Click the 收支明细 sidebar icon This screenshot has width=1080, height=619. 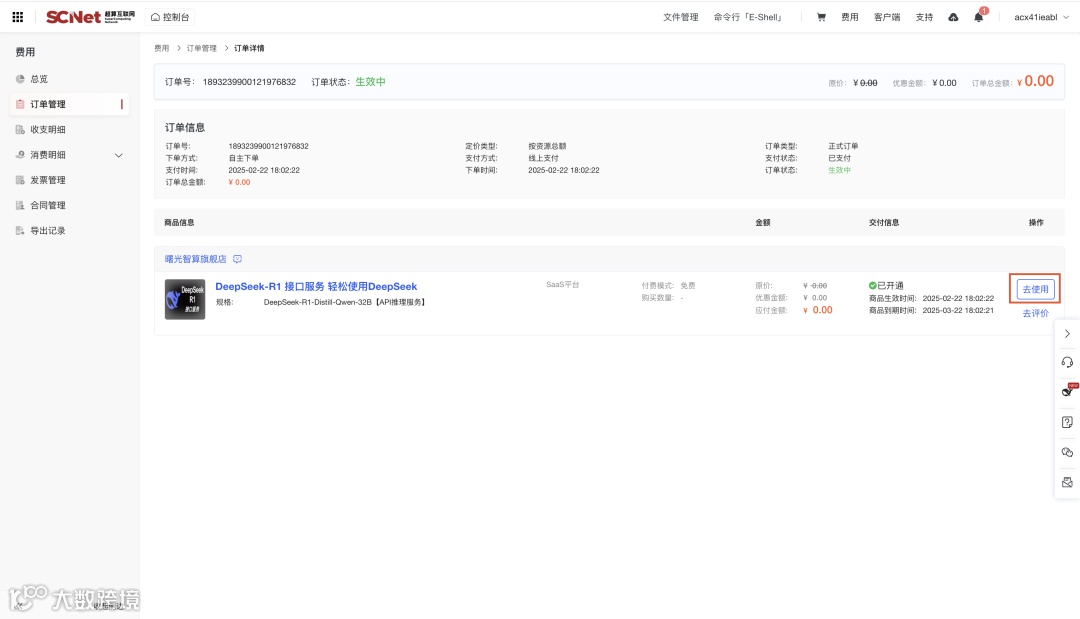[20, 129]
